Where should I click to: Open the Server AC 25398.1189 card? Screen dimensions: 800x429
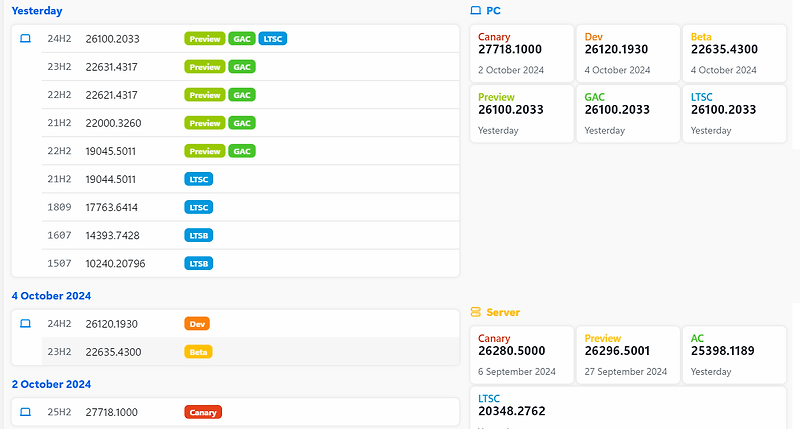[735, 355]
